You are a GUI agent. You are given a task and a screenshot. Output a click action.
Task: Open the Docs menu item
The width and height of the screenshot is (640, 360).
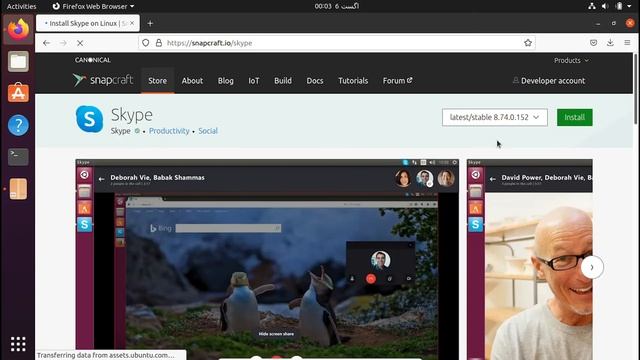pyautogui.click(x=315, y=81)
